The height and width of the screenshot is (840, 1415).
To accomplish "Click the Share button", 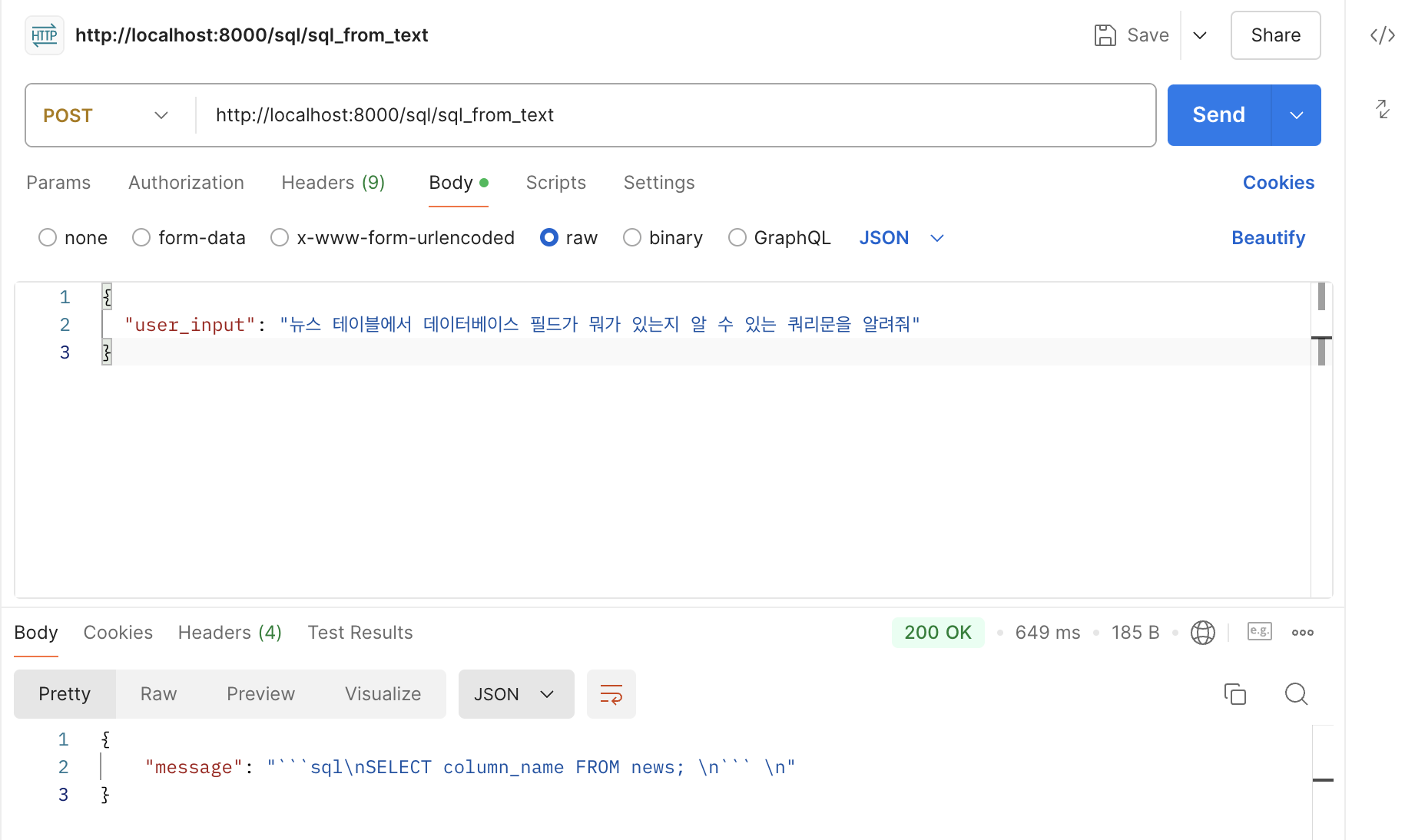I will coord(1276,35).
